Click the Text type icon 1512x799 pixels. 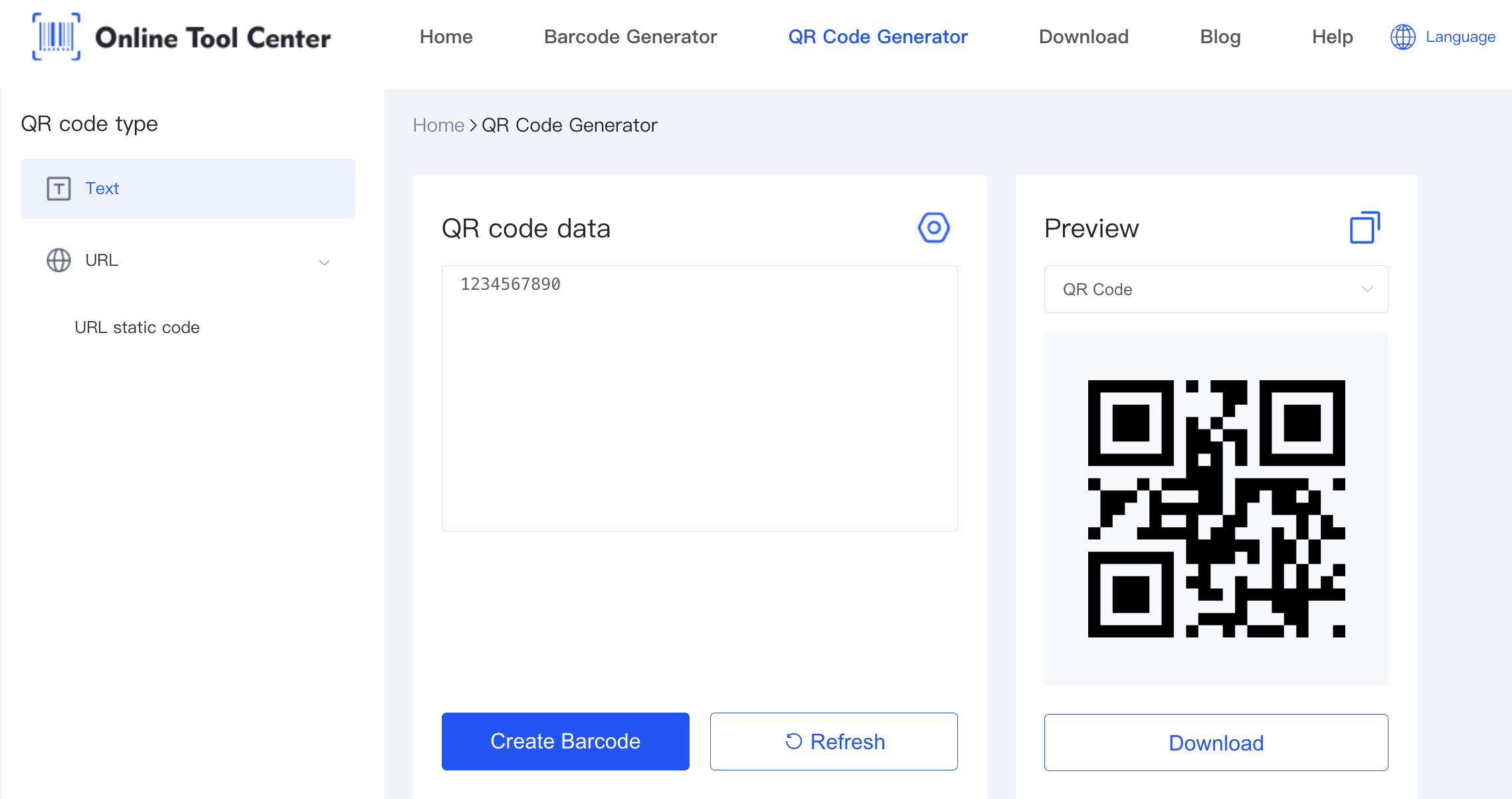[58, 189]
